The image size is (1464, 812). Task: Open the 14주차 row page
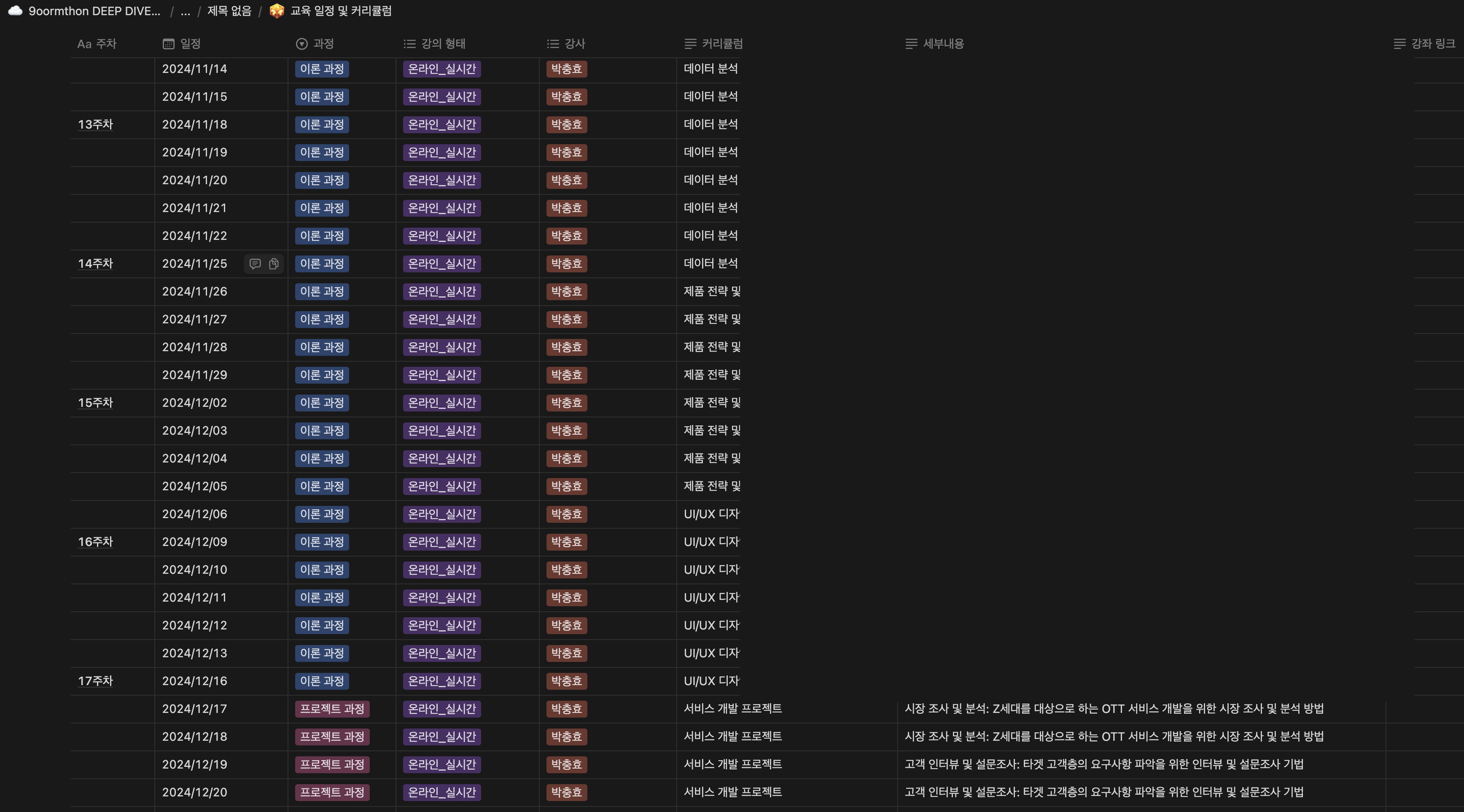95,263
